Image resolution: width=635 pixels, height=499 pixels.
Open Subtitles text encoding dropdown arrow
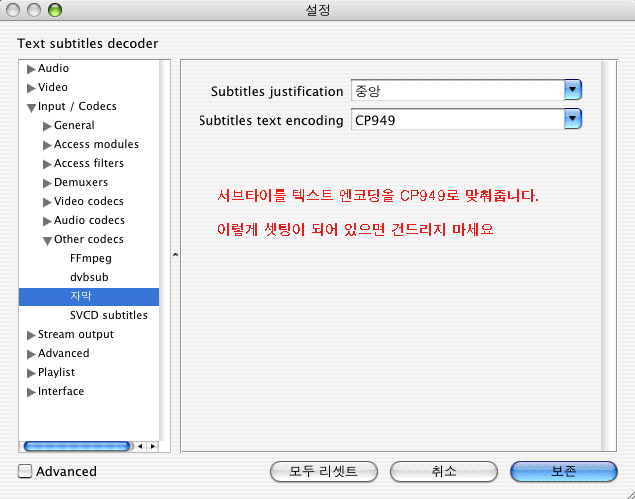(x=573, y=120)
